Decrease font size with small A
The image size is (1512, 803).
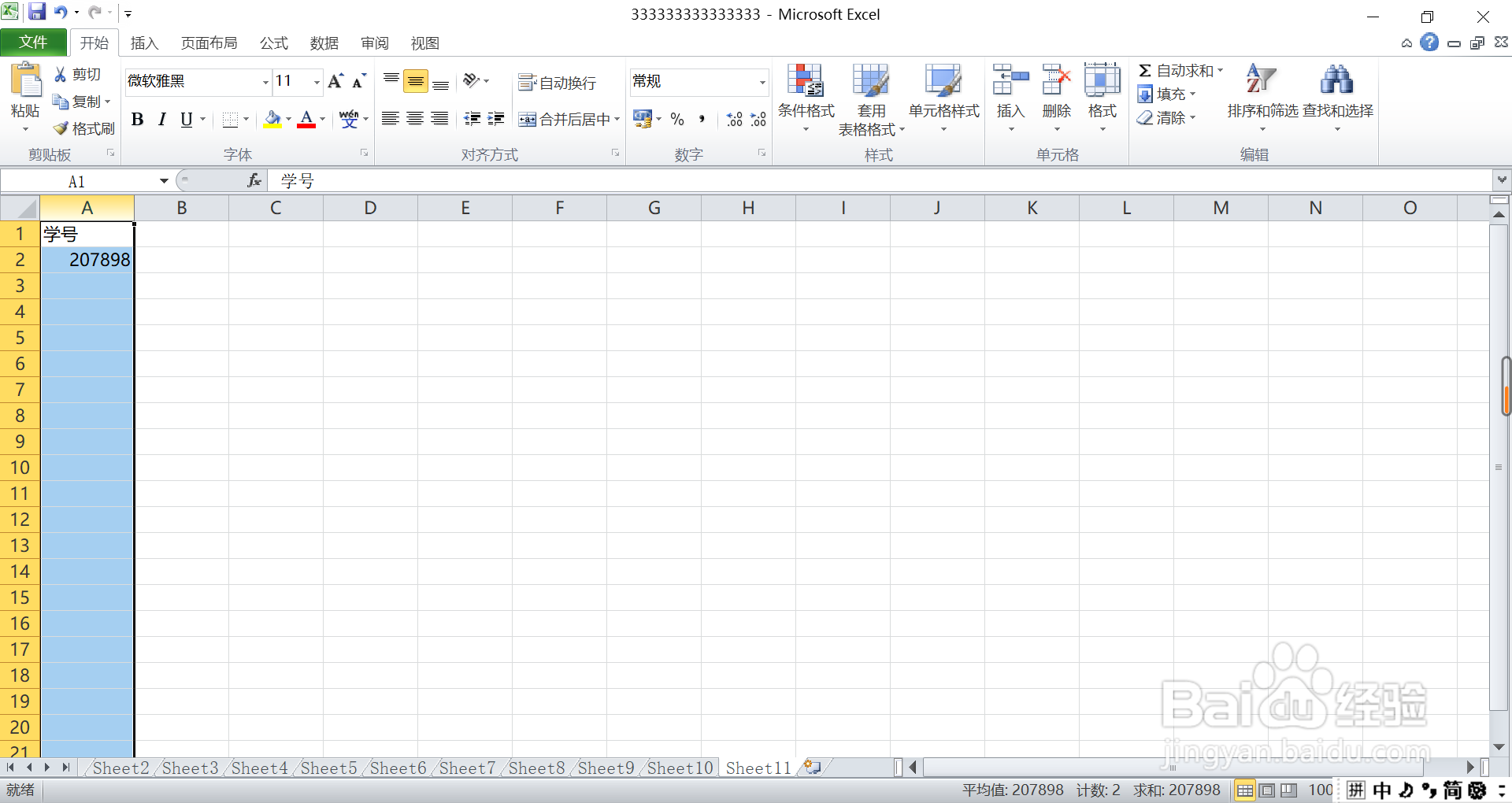[x=359, y=81]
